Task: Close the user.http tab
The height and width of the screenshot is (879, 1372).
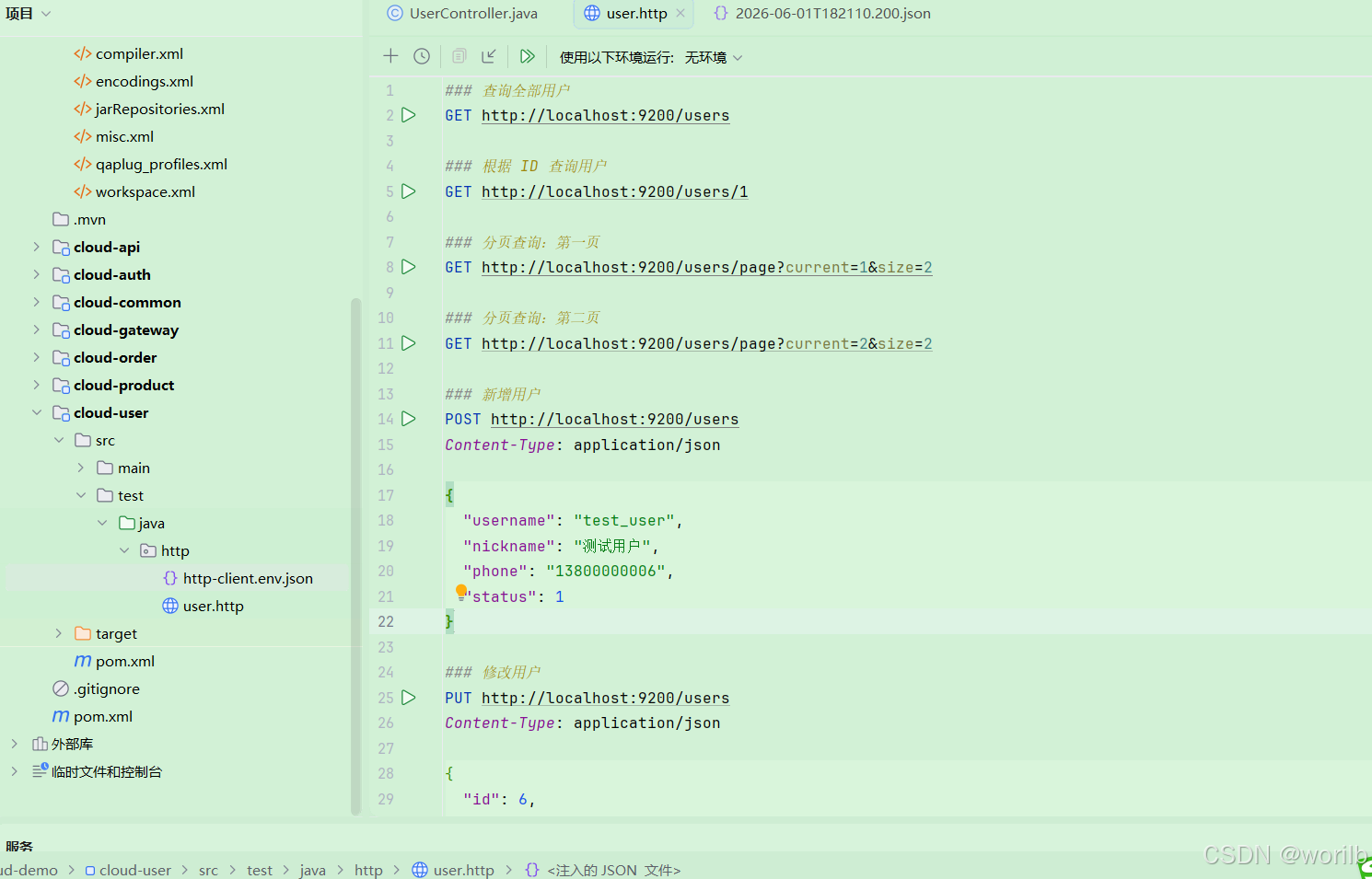Action: tap(680, 13)
